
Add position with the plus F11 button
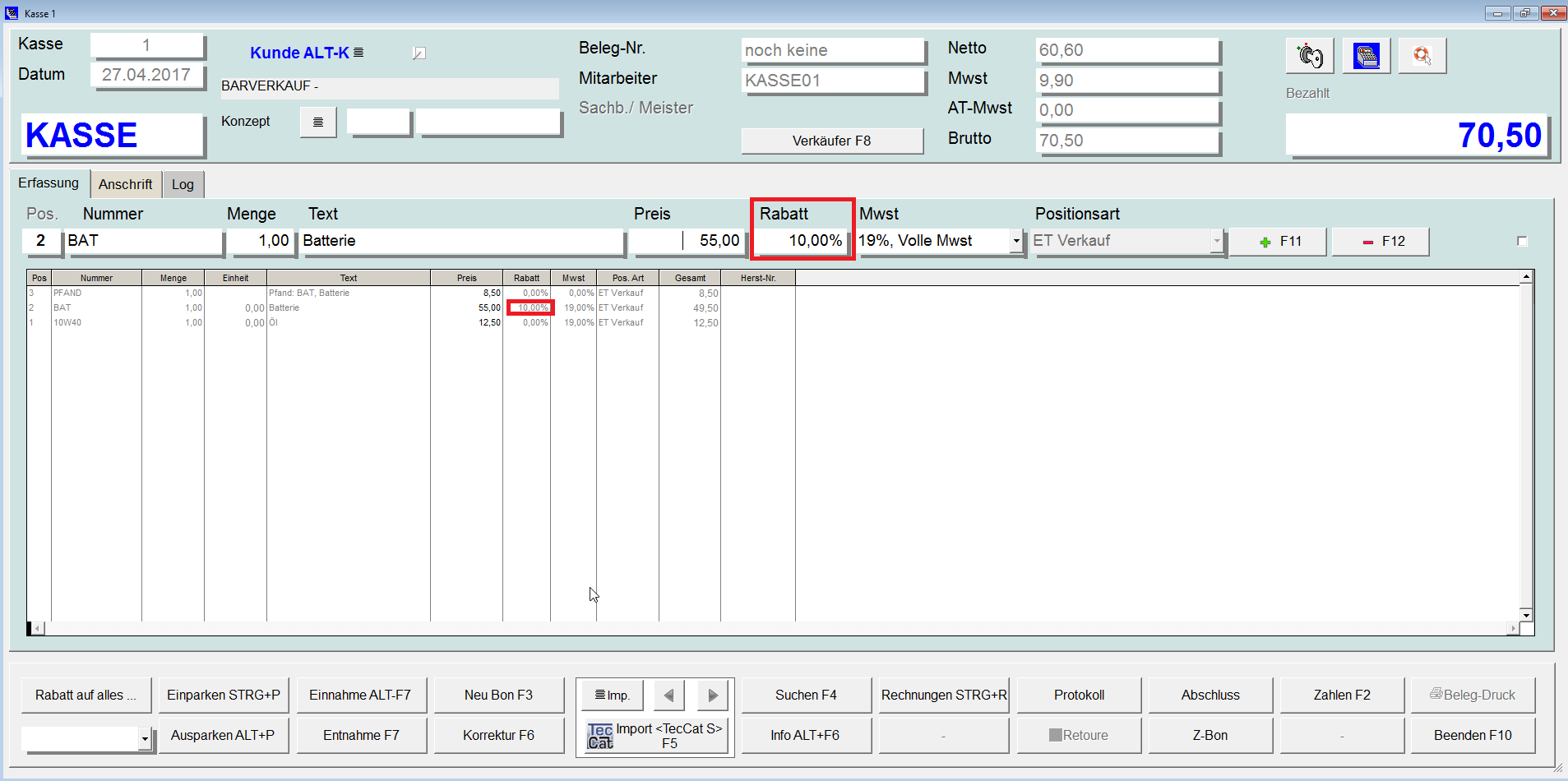(1278, 242)
